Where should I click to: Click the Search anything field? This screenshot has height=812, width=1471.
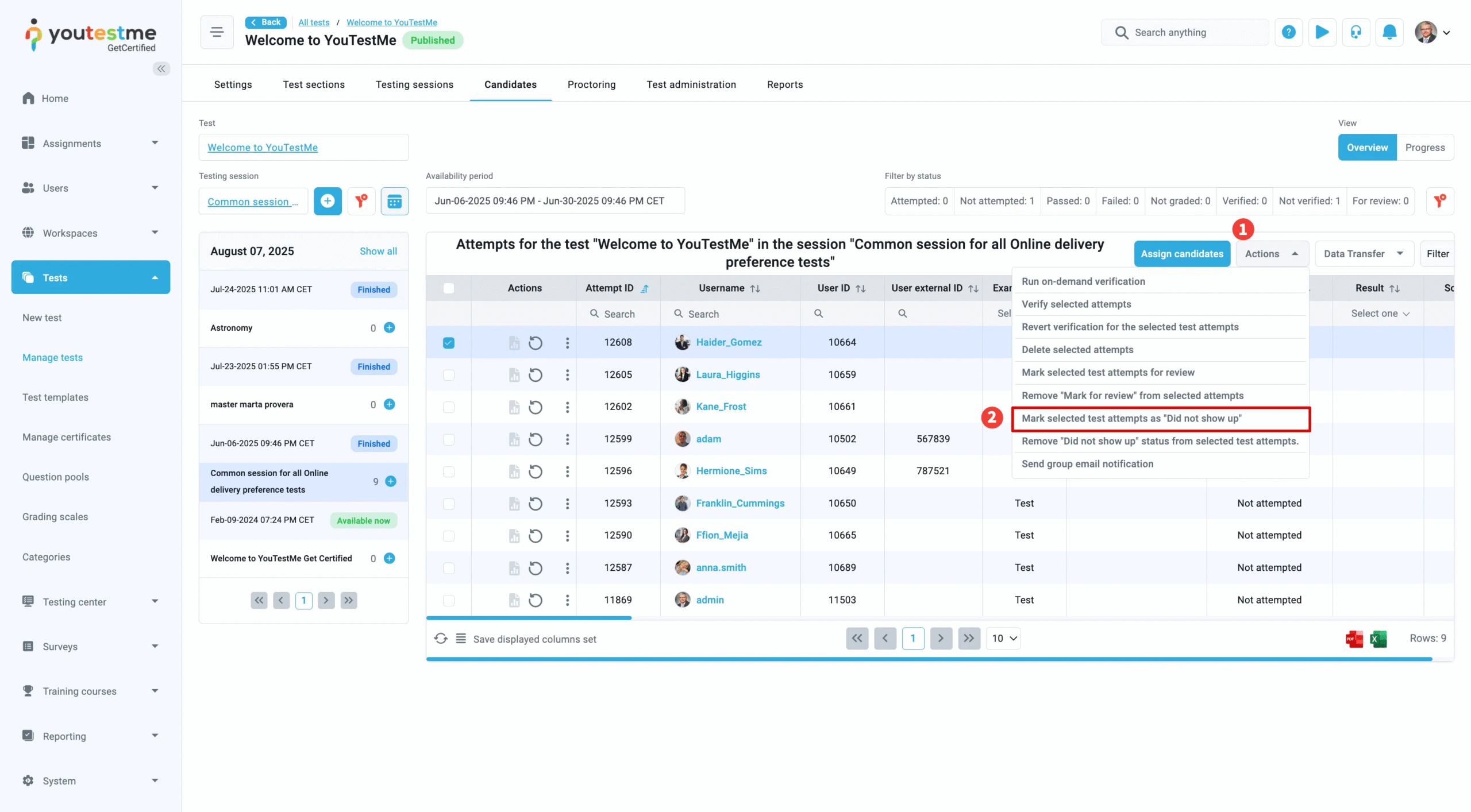[x=1184, y=32]
